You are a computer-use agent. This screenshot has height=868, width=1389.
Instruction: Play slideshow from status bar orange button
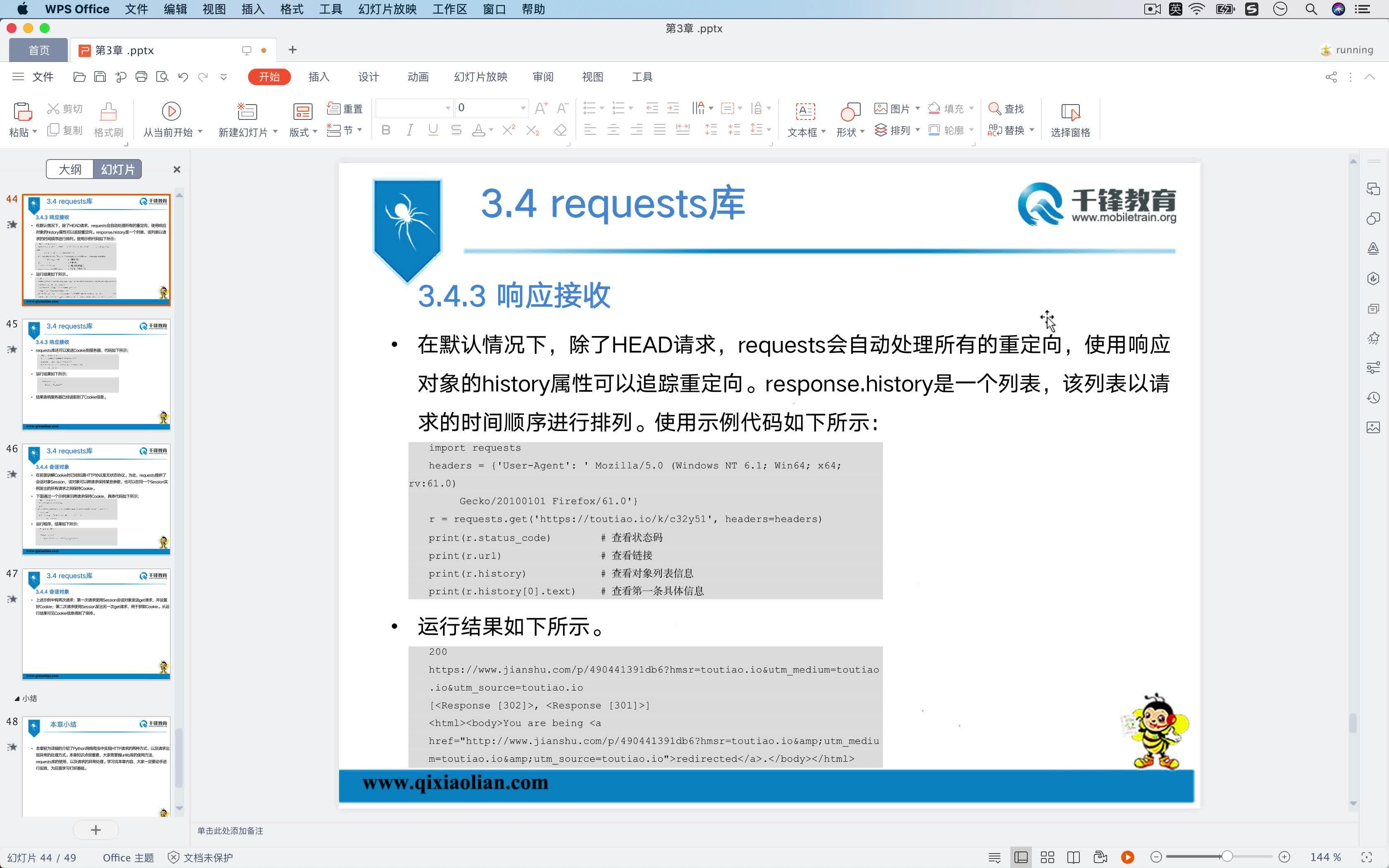click(x=1127, y=857)
